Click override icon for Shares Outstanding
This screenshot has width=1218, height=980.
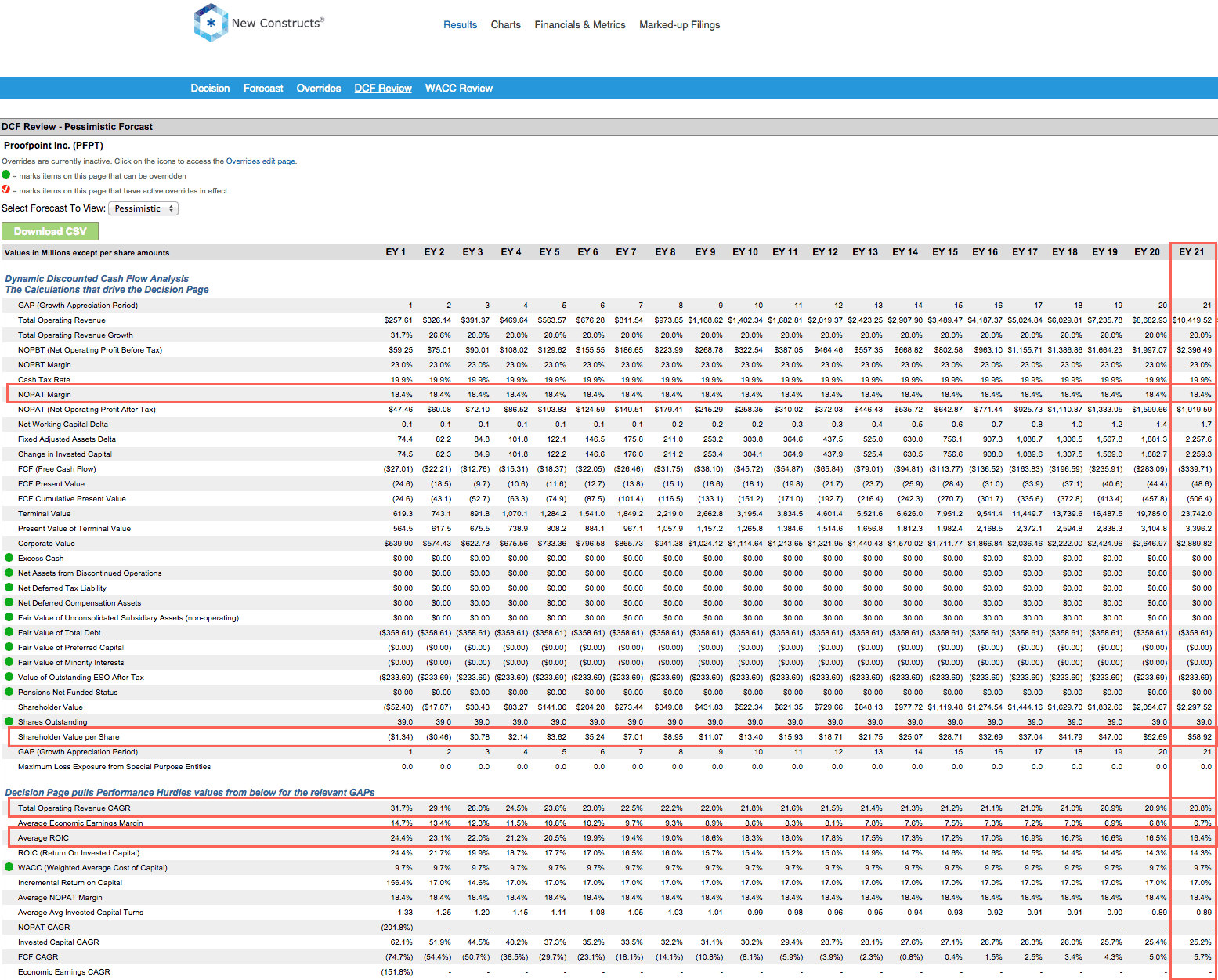click(x=9, y=721)
